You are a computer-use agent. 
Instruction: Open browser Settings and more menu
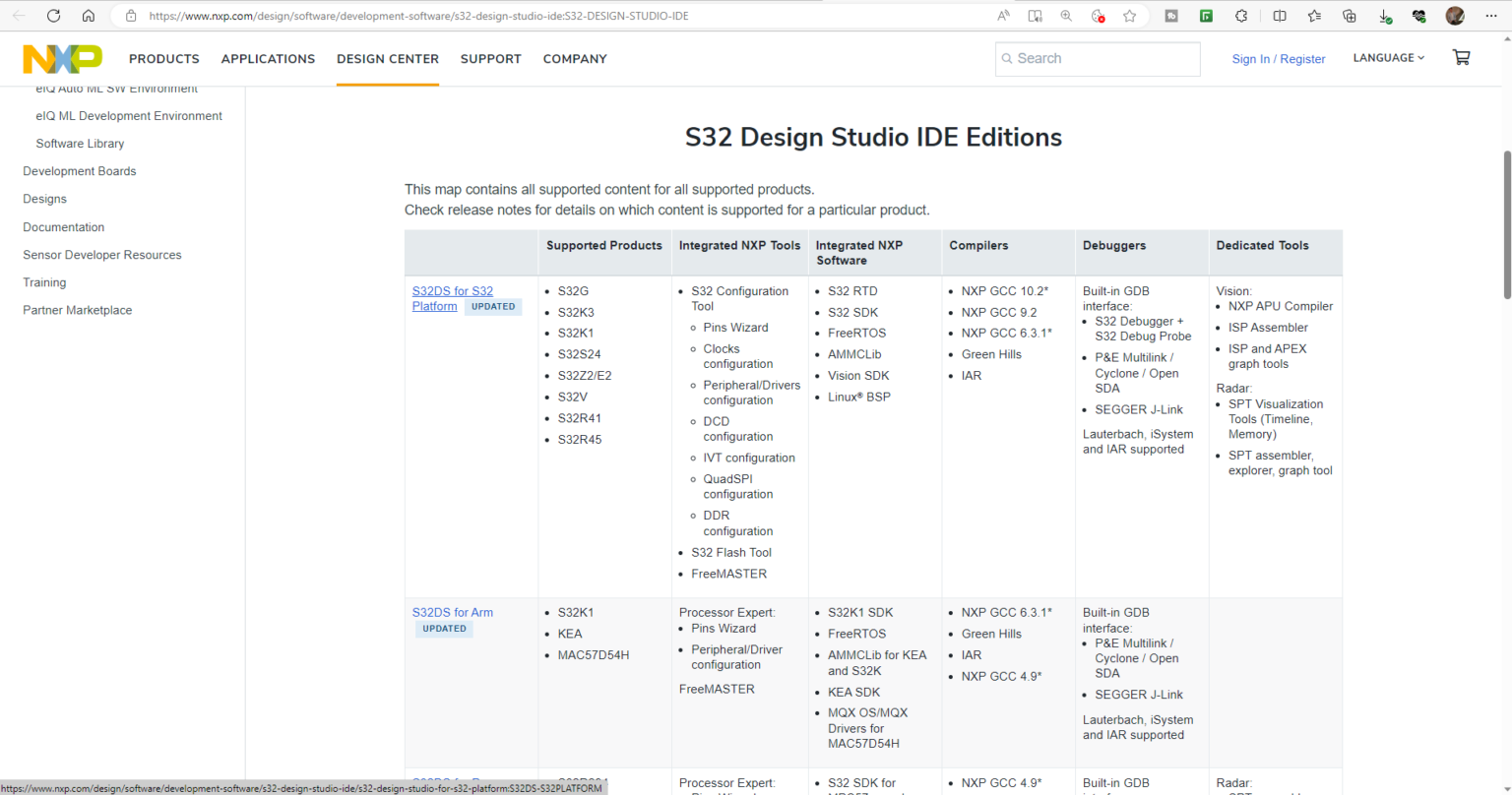[1490, 16]
